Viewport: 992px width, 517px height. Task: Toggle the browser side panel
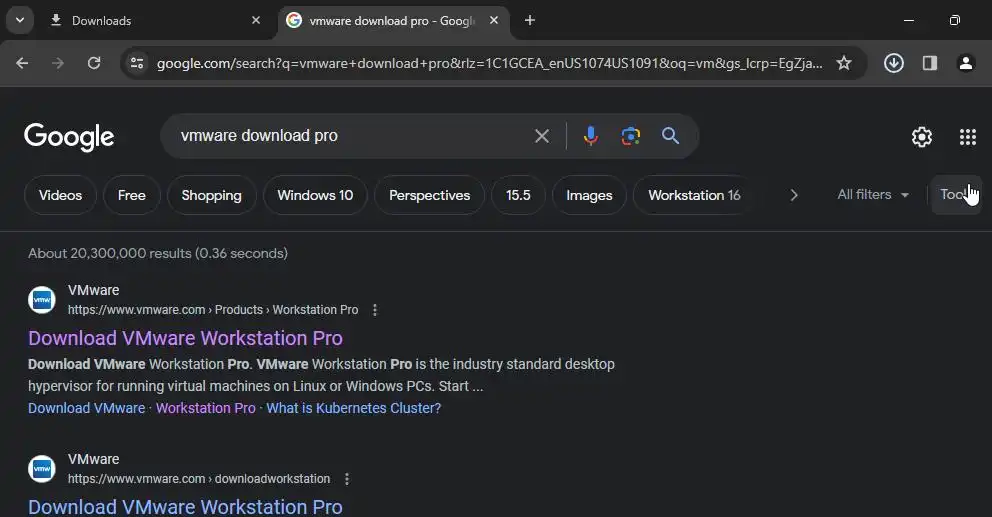[x=929, y=63]
